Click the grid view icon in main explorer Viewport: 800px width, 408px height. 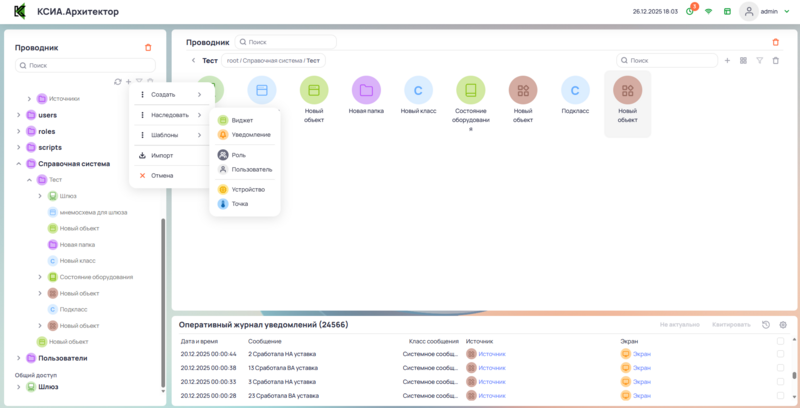coord(743,61)
